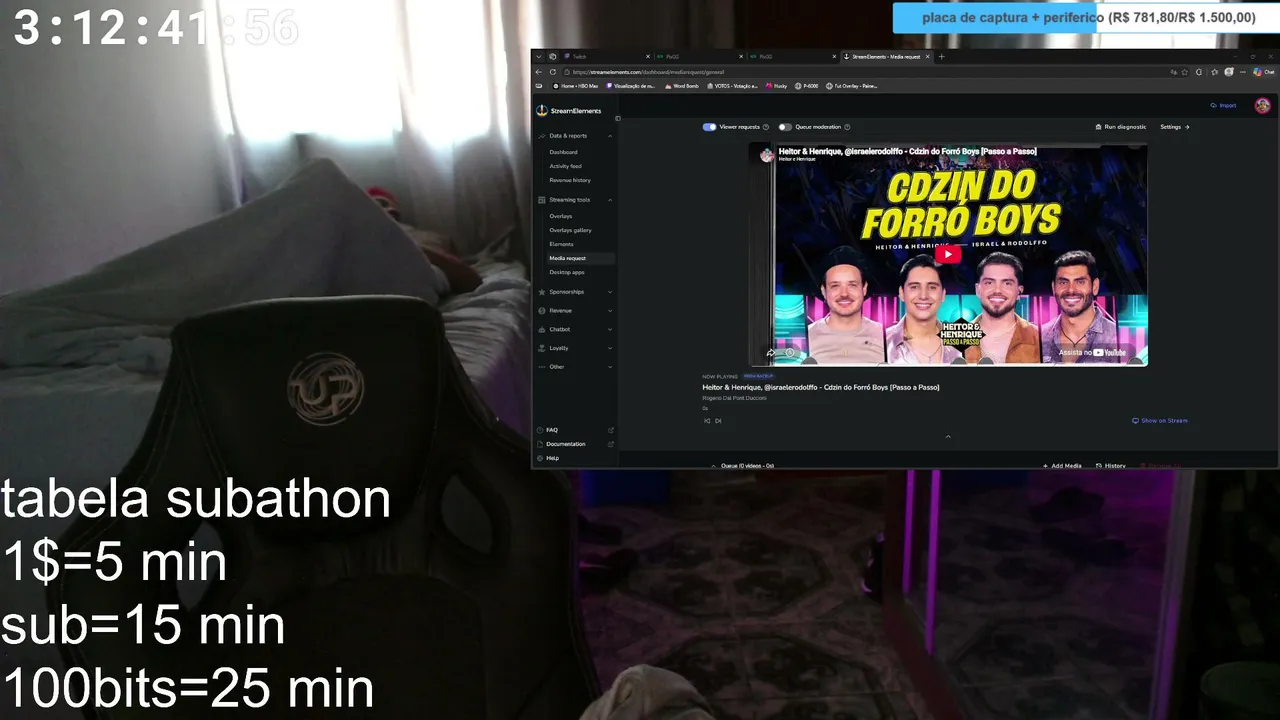
Task: Reload the StreamElements page
Action: [x=553, y=72]
